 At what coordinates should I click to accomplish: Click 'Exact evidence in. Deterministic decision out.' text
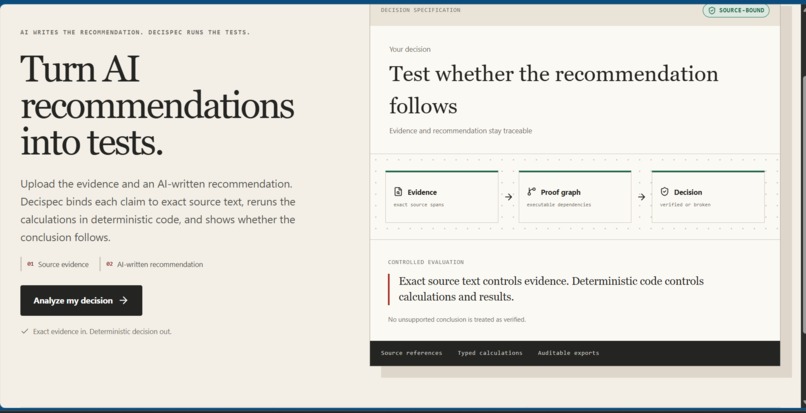(102, 331)
